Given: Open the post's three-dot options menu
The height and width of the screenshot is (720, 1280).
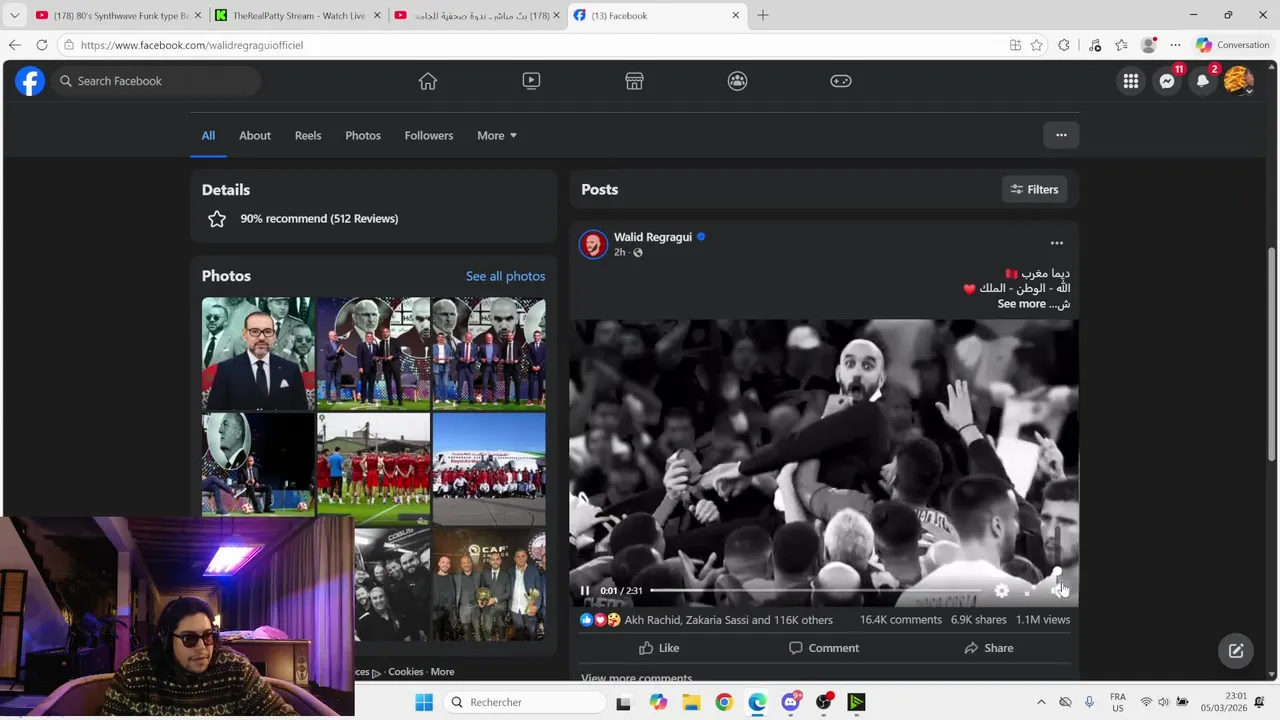Looking at the screenshot, I should click(1057, 243).
